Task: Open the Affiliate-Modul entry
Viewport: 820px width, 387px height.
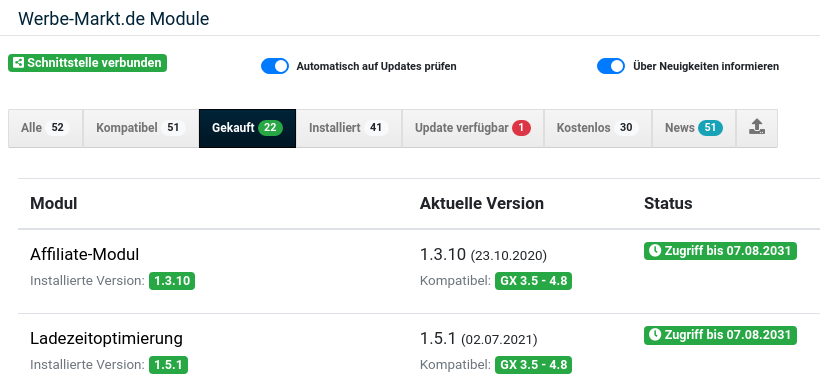Action: tap(85, 255)
